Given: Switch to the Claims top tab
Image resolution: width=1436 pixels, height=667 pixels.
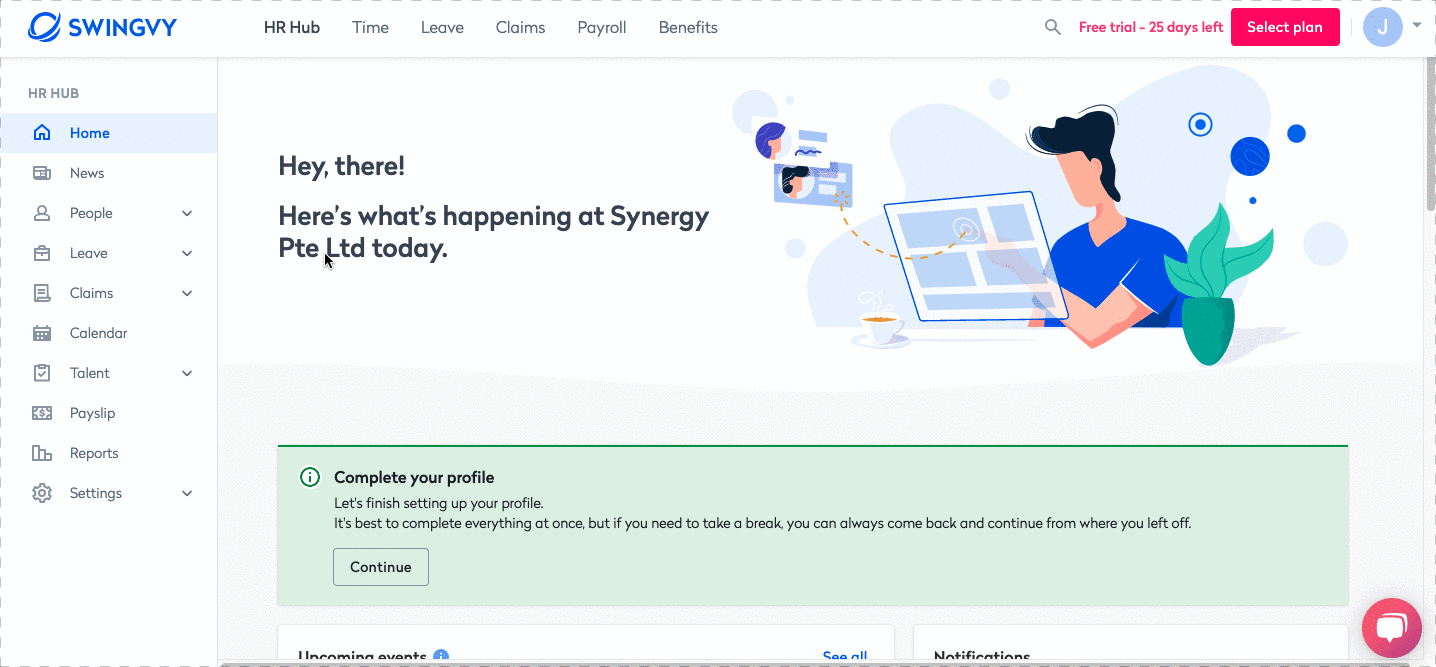Looking at the screenshot, I should tap(520, 27).
